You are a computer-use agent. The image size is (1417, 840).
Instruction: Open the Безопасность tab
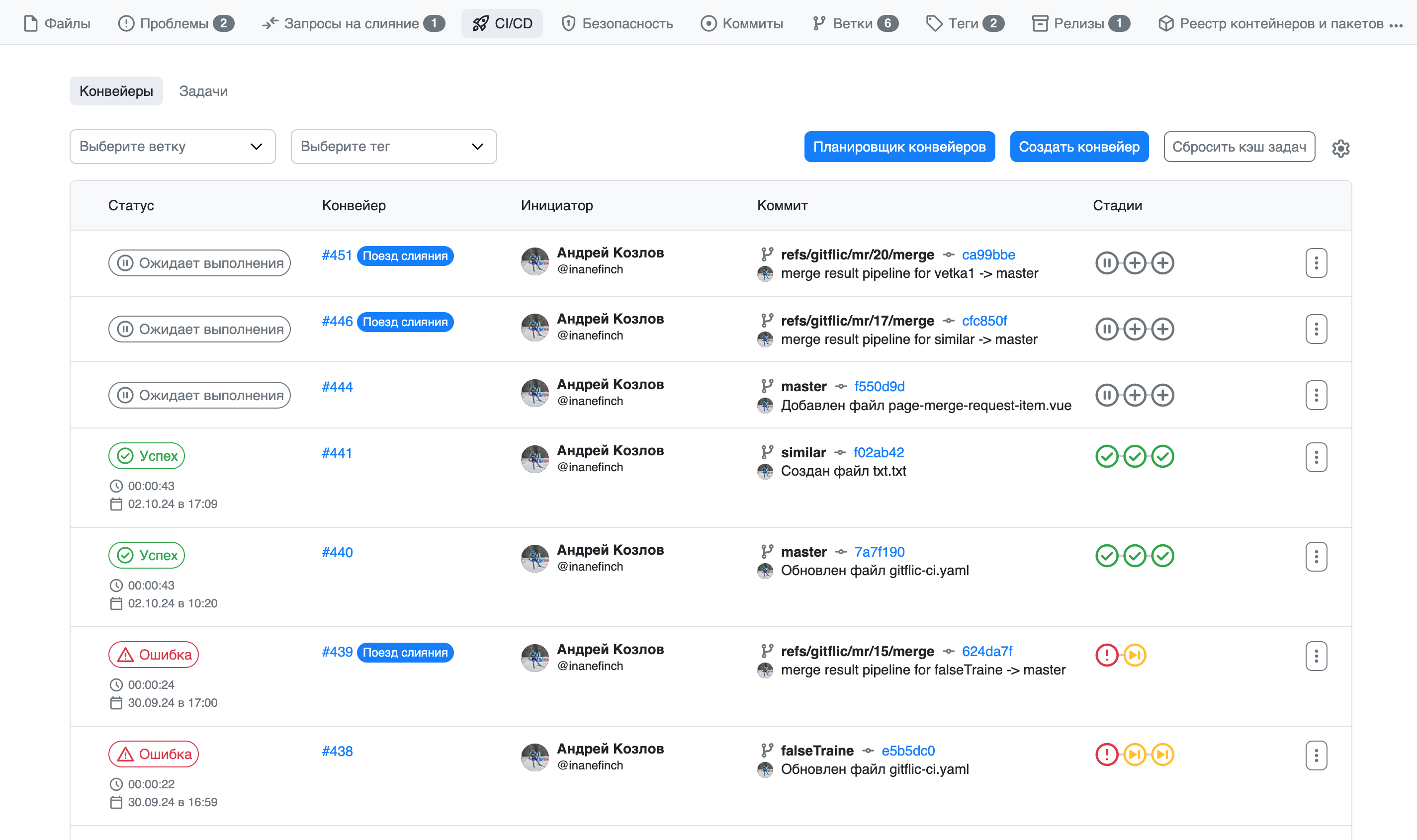617,23
